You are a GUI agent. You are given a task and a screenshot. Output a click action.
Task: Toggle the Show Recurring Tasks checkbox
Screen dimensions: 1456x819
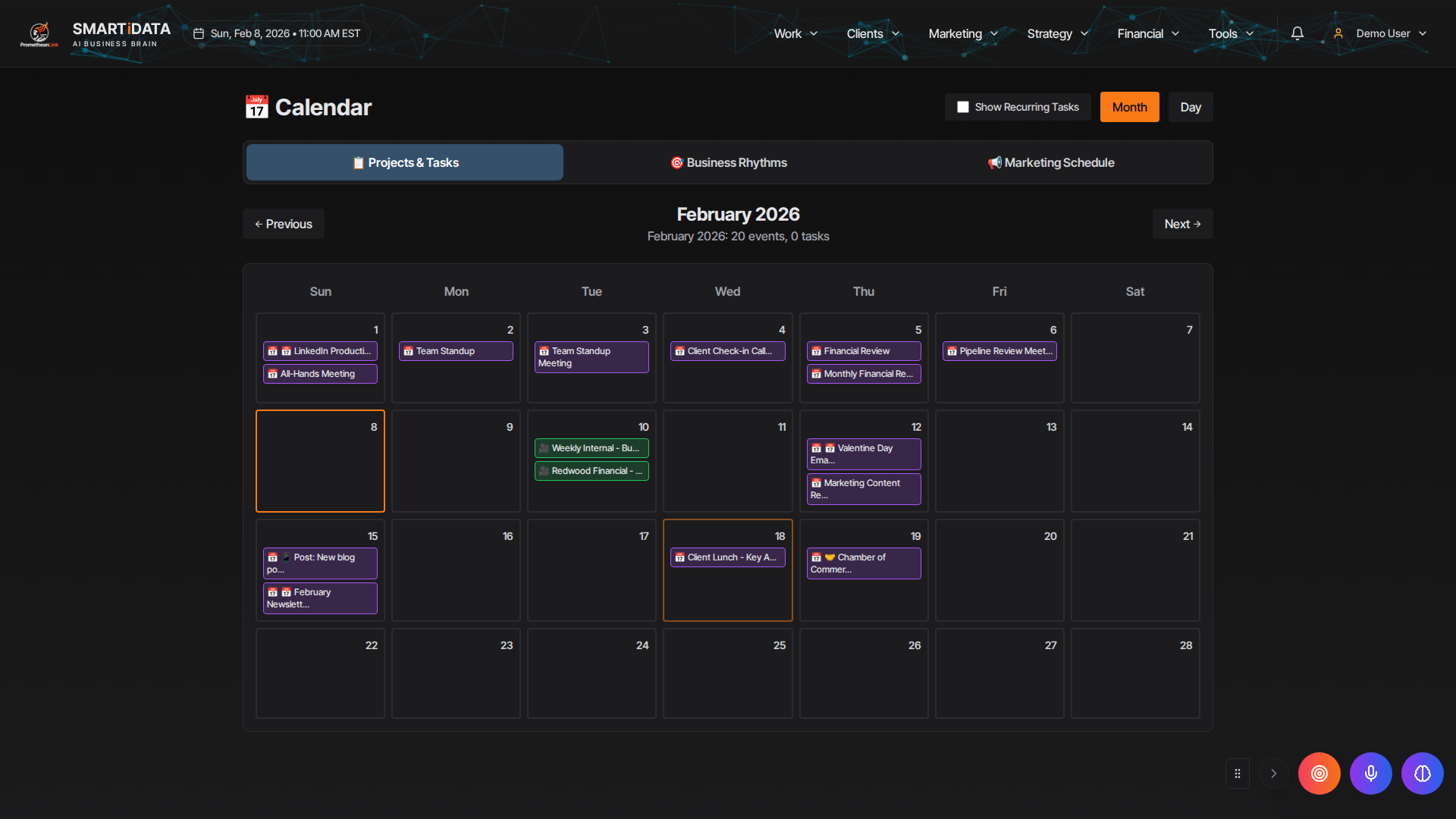point(963,107)
